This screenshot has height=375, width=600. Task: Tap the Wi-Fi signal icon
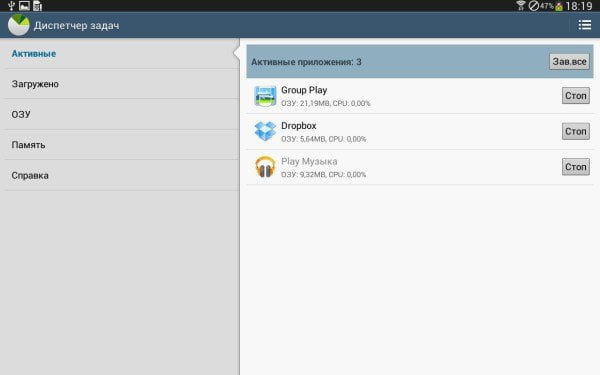pyautogui.click(x=520, y=5)
